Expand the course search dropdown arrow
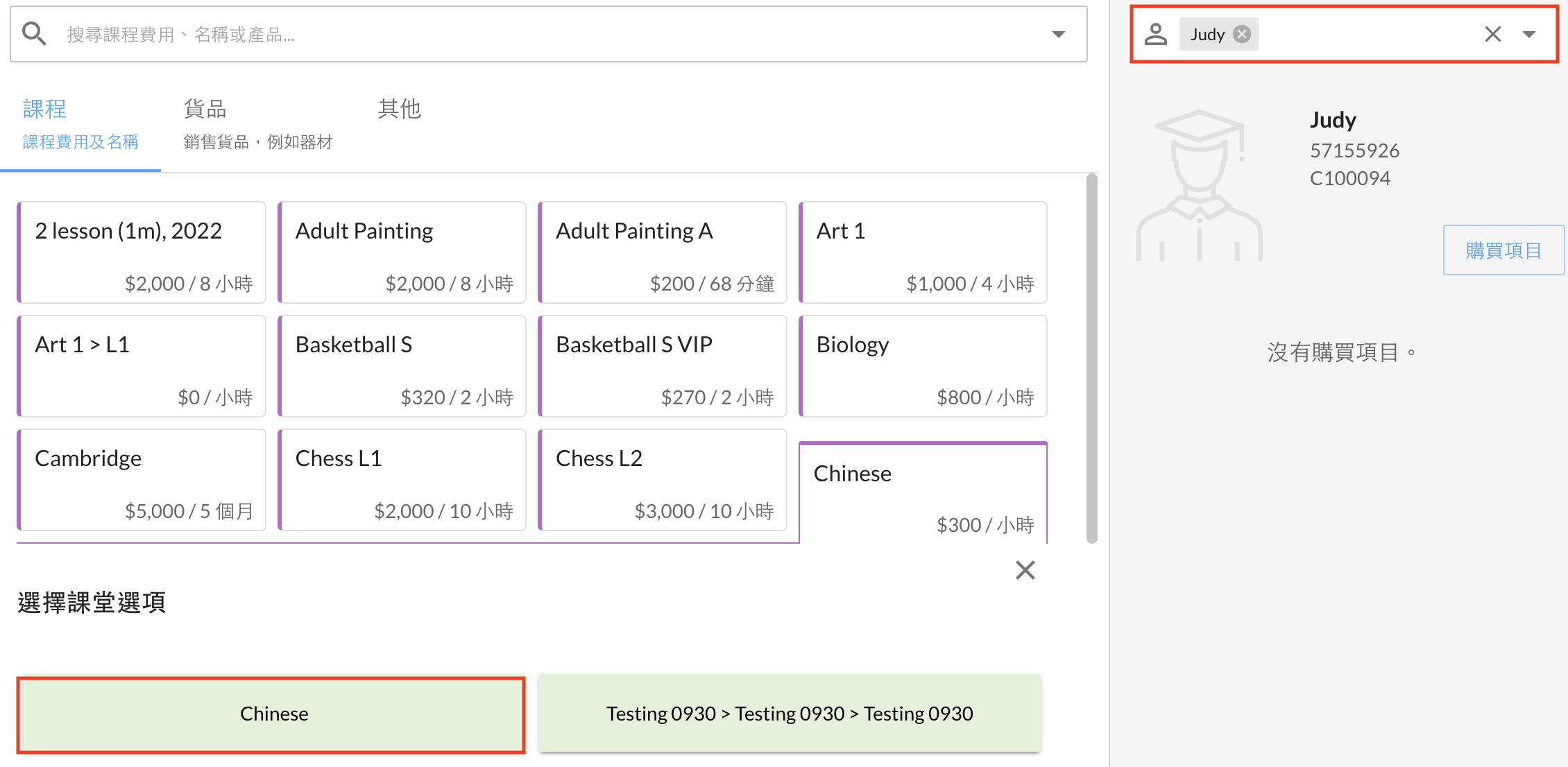 click(1058, 34)
